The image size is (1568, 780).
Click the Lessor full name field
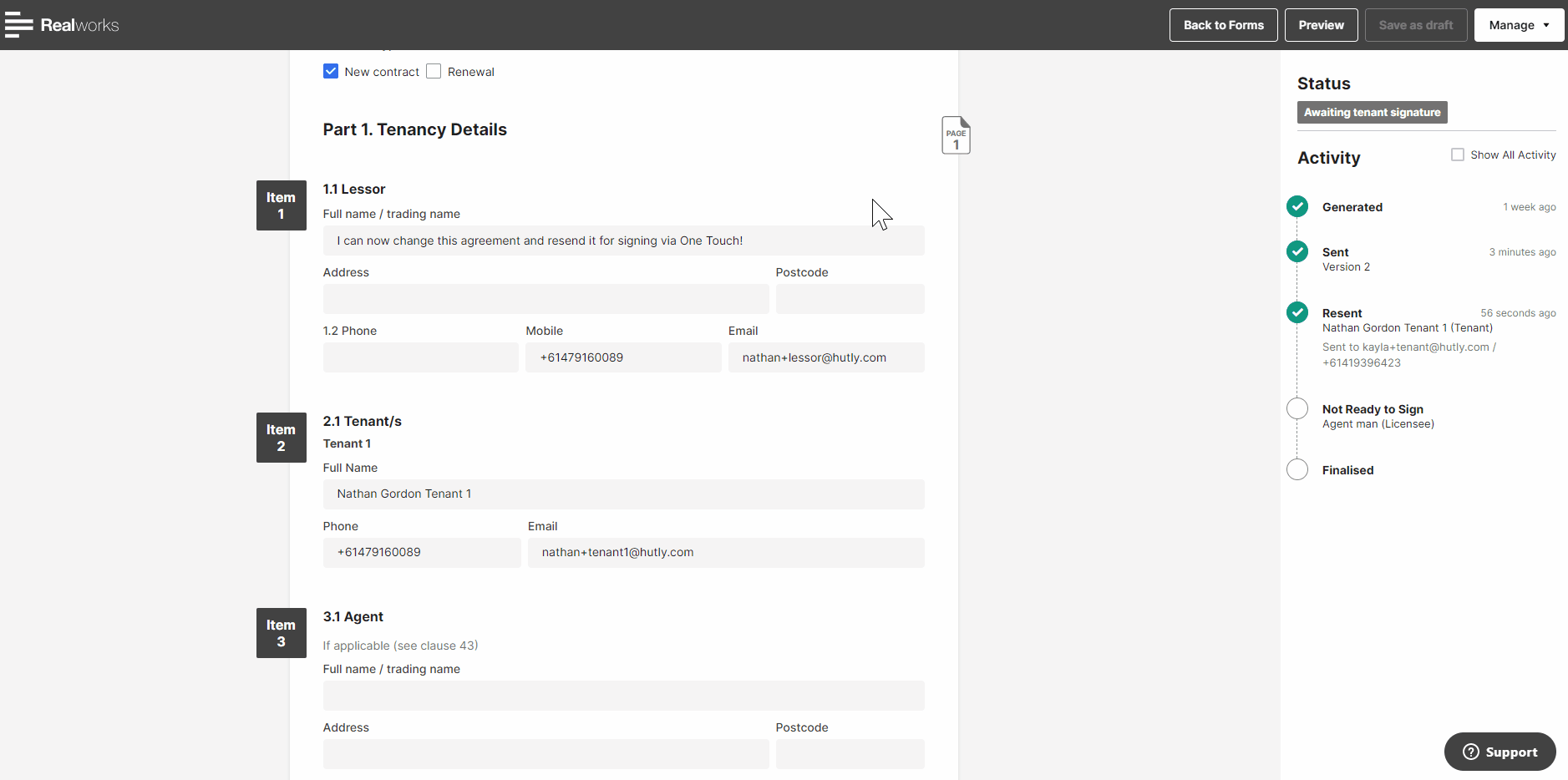pyautogui.click(x=623, y=241)
